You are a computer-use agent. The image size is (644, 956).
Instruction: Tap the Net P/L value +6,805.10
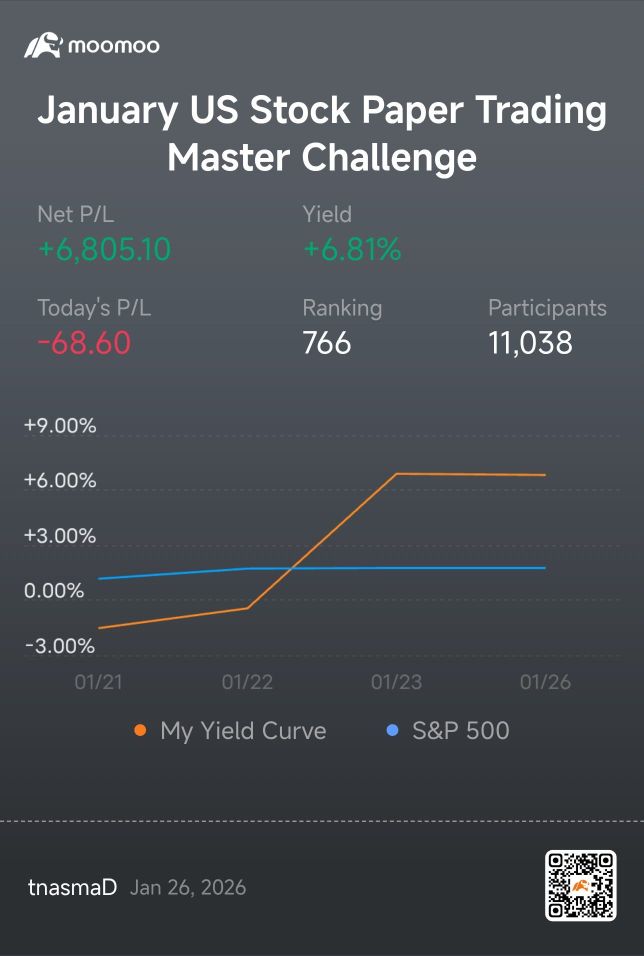[104, 249]
